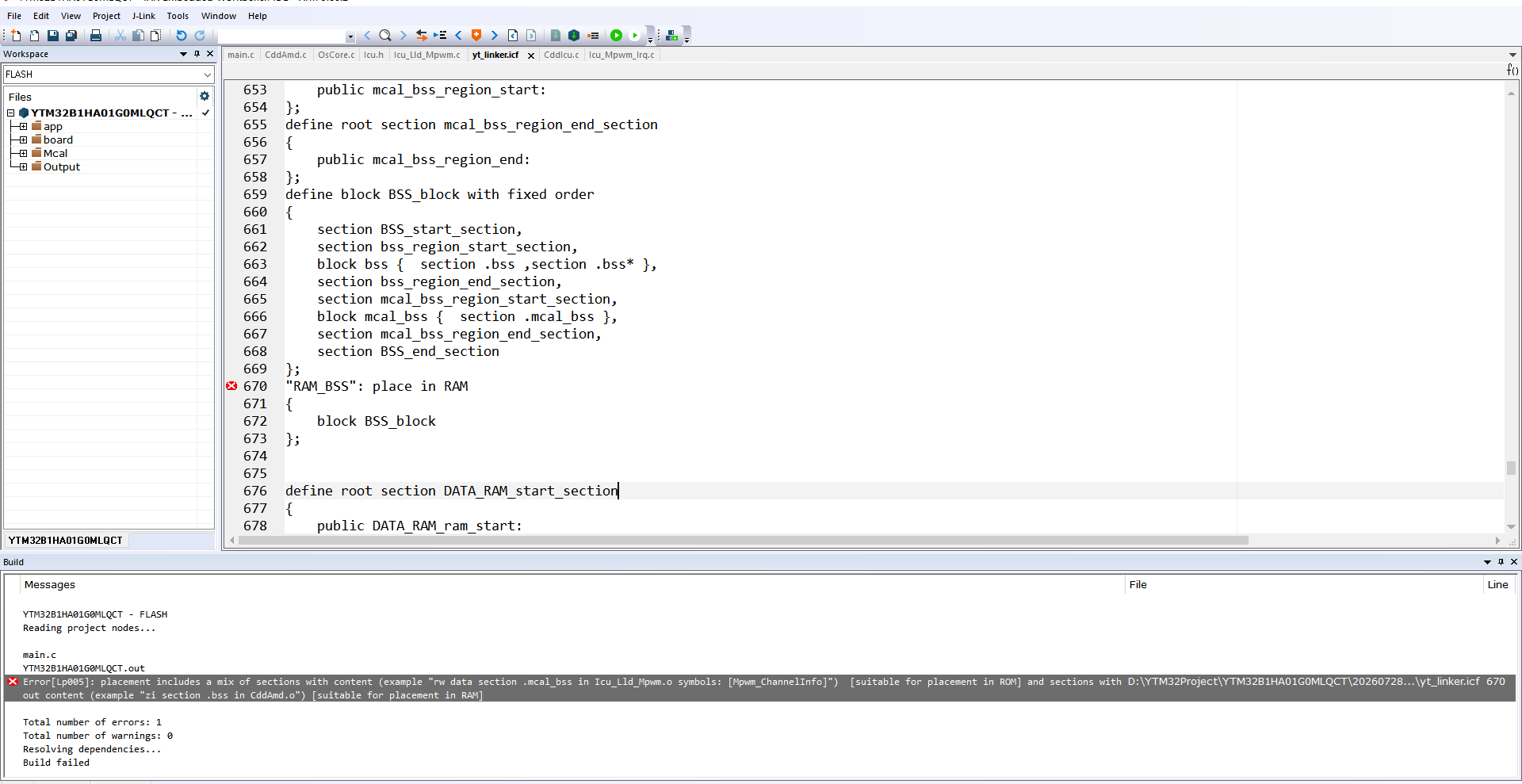Start Download and Debug green play button

(x=616, y=36)
